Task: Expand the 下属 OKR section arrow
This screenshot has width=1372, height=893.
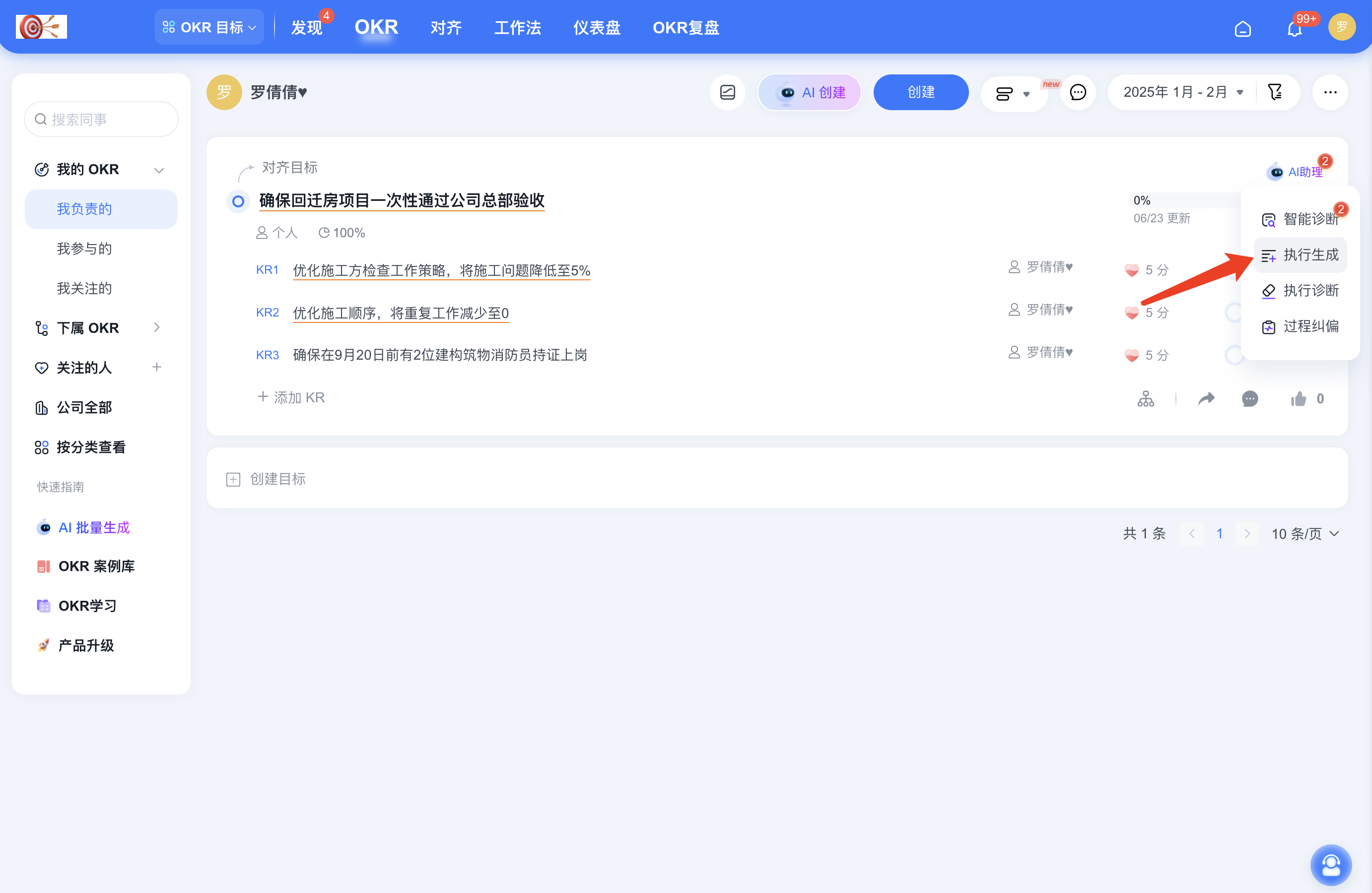Action: [157, 327]
